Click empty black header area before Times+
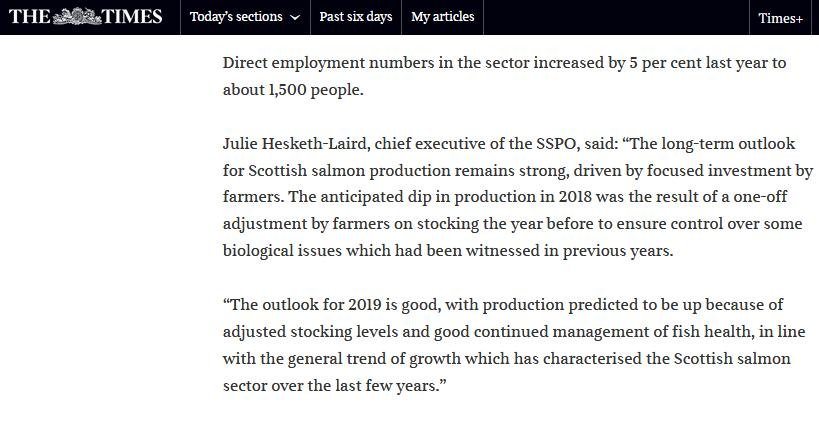 point(620,17)
